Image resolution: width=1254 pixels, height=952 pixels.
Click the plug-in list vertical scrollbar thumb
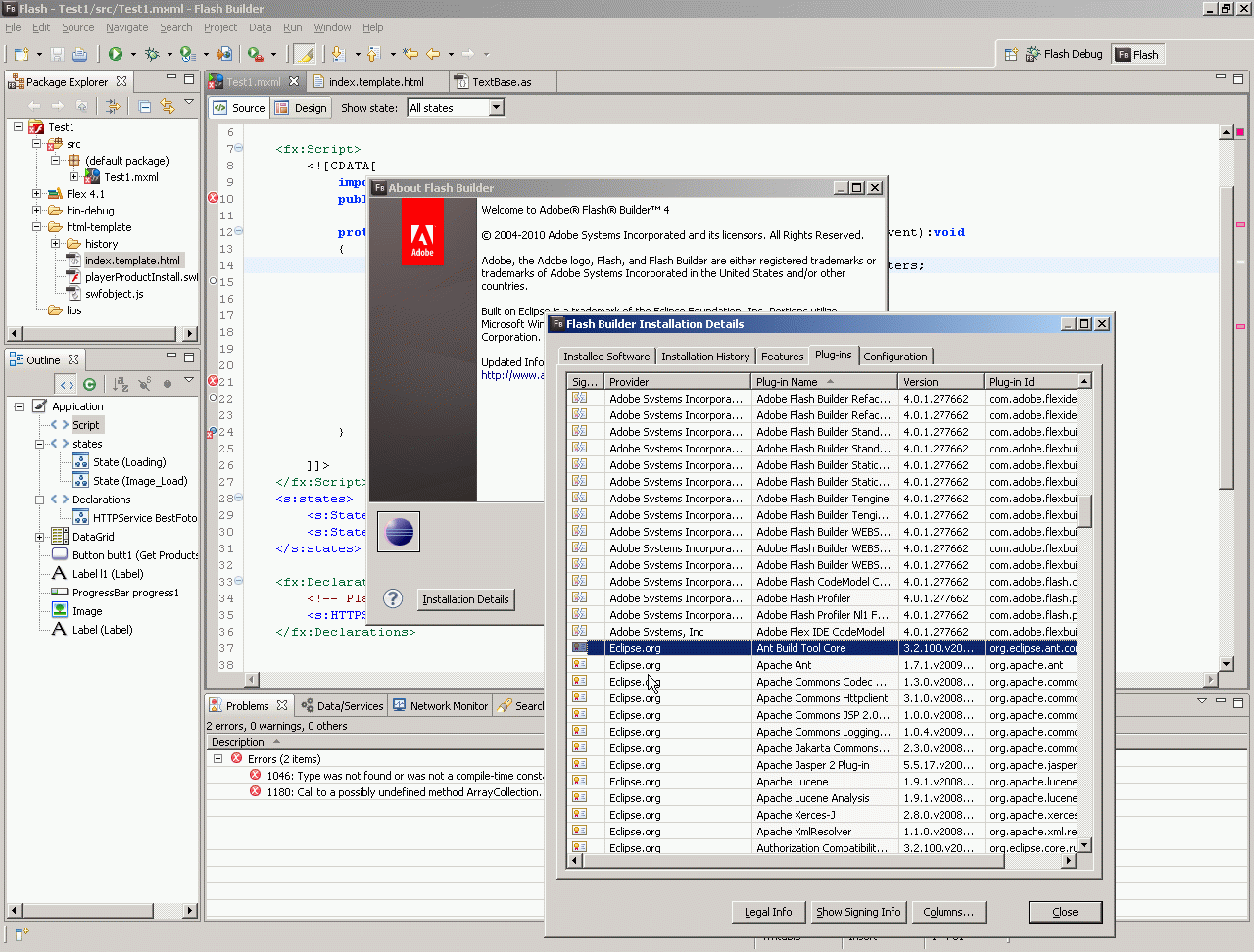coord(1084,510)
